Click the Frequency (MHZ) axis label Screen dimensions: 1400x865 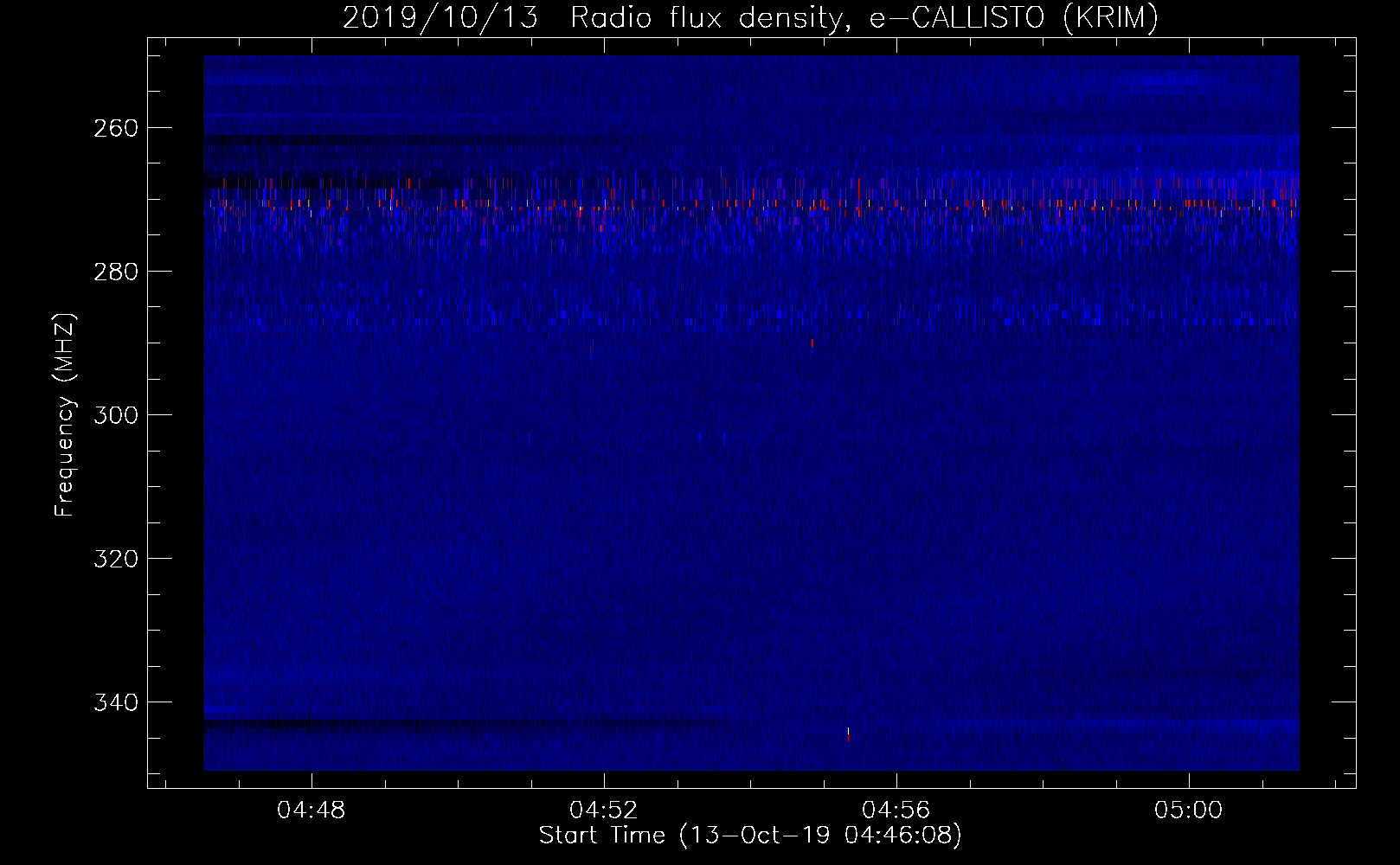[x=65, y=415]
